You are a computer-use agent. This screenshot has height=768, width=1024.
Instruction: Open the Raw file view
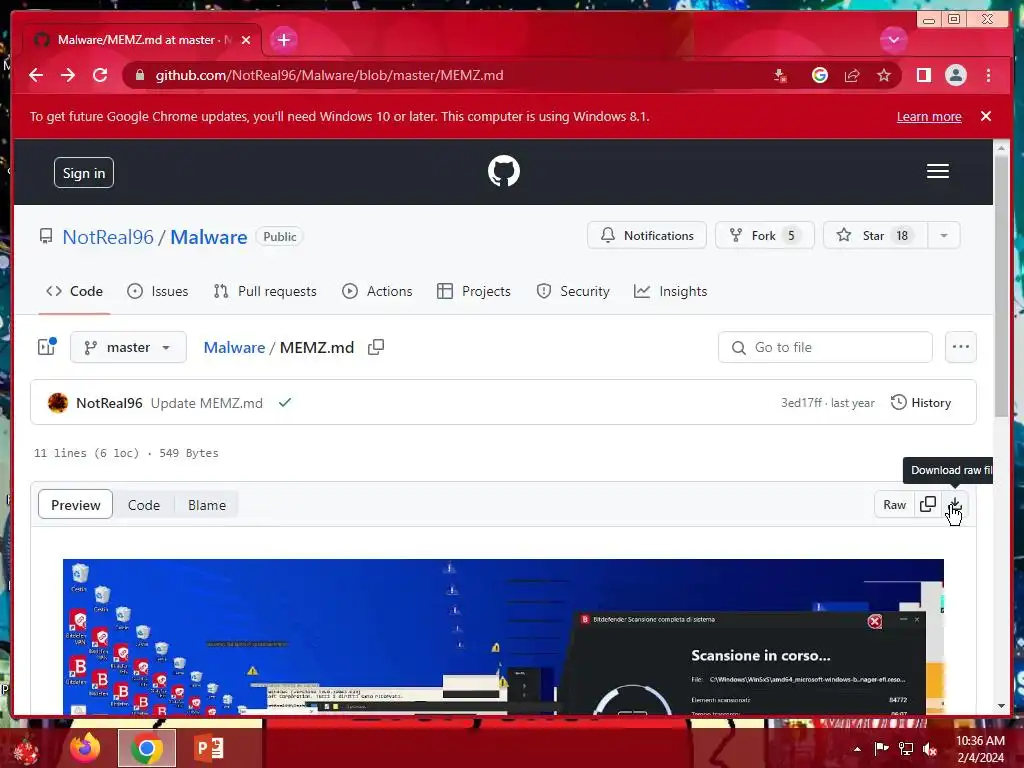[x=894, y=505]
